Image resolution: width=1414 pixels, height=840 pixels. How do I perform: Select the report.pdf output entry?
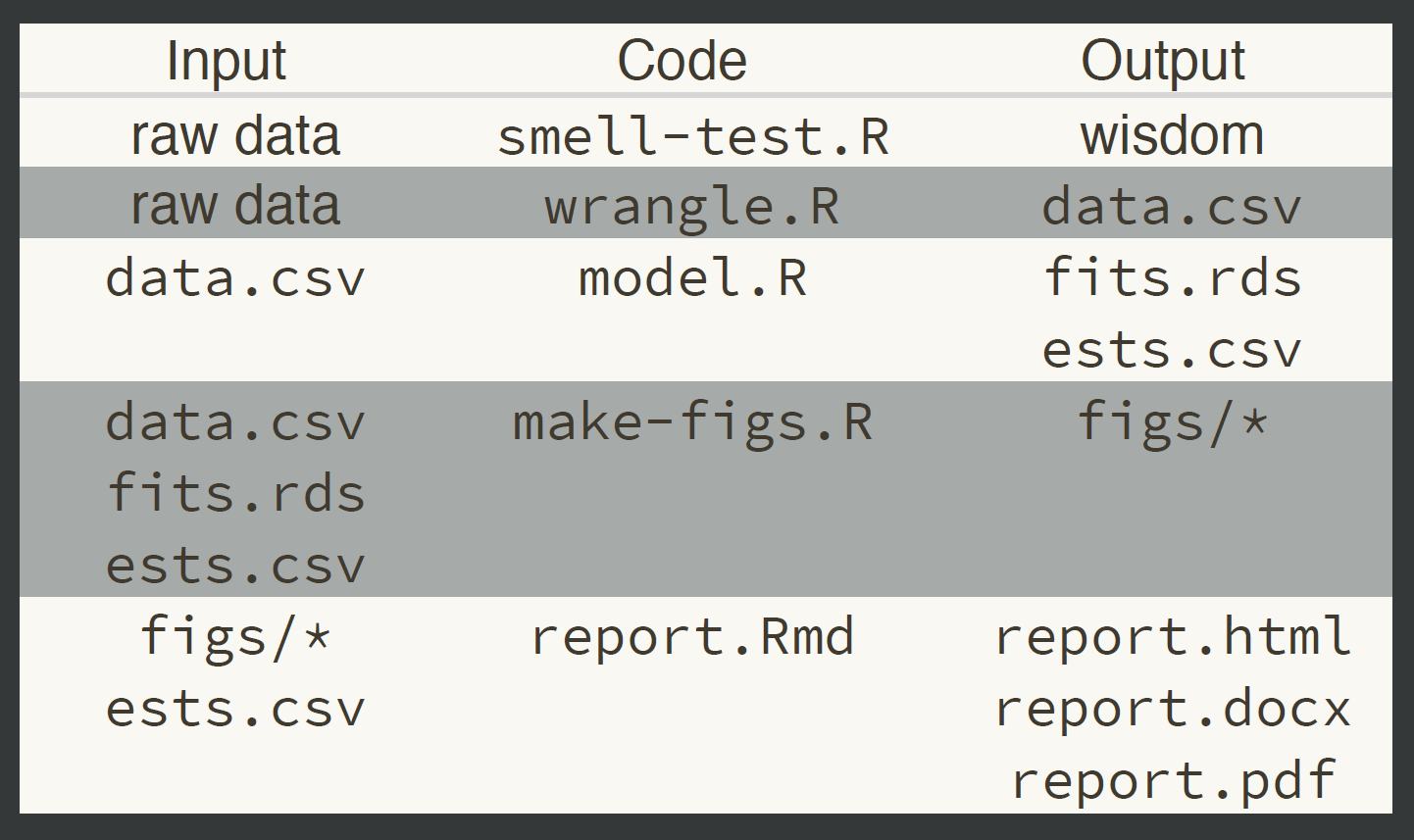[x=1173, y=780]
